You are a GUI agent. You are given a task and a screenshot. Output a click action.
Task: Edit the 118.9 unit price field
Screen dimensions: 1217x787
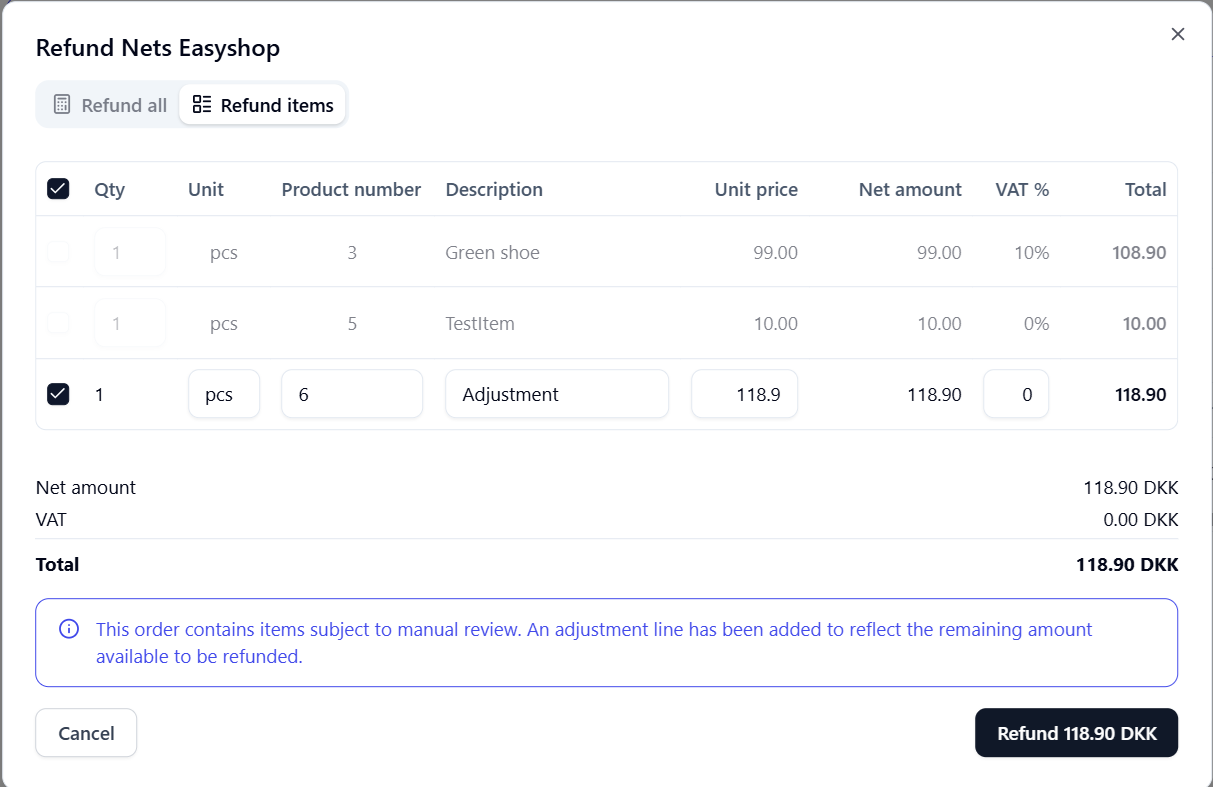(x=744, y=394)
